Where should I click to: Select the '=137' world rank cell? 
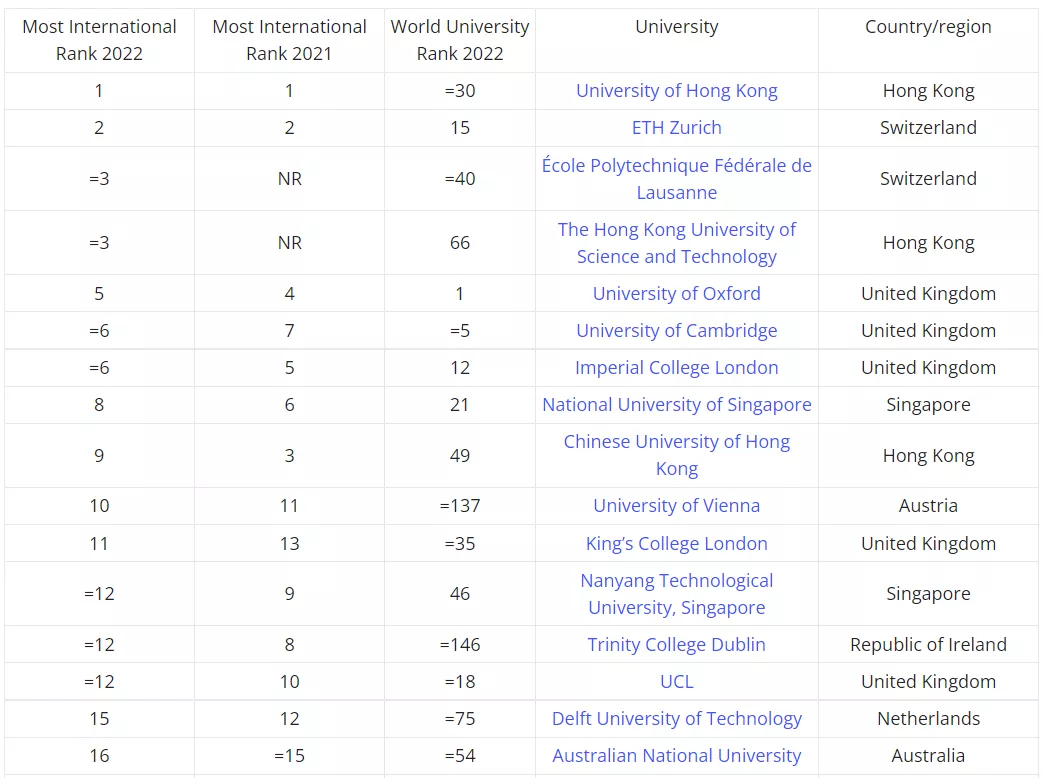pyautogui.click(x=460, y=505)
